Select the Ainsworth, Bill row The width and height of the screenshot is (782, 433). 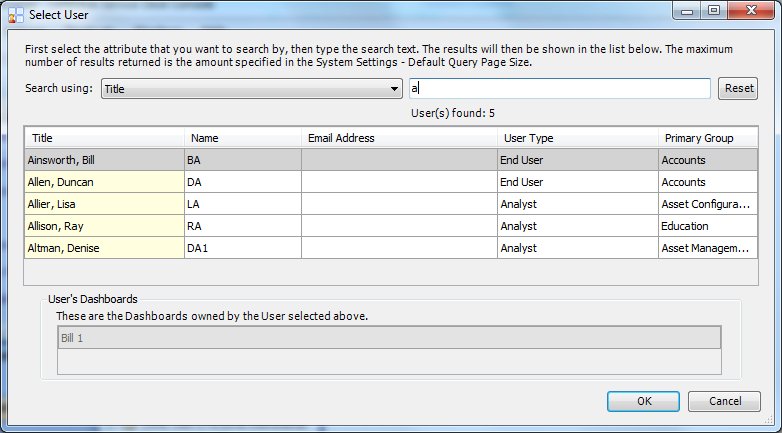click(x=104, y=159)
